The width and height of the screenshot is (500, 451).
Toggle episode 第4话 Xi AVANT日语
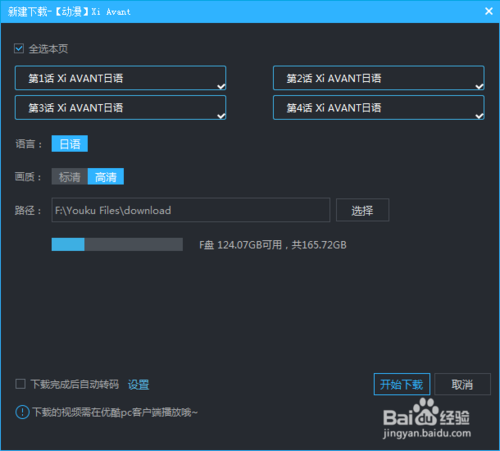pos(379,107)
